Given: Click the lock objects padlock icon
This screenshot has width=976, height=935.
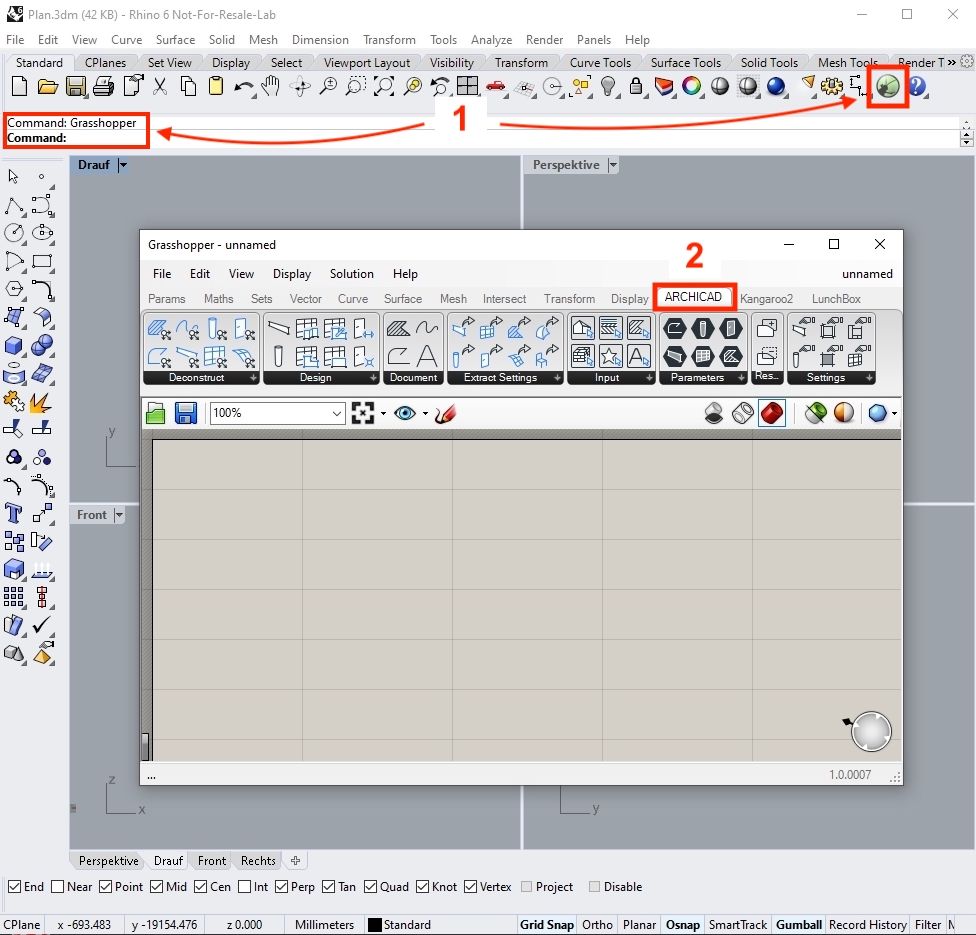Looking at the screenshot, I should [636, 86].
